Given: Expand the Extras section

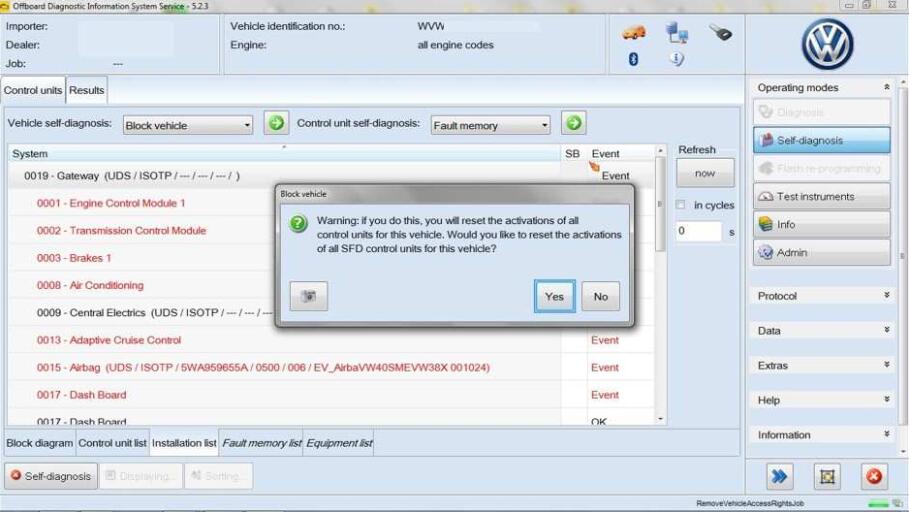Looking at the screenshot, I should (886, 365).
